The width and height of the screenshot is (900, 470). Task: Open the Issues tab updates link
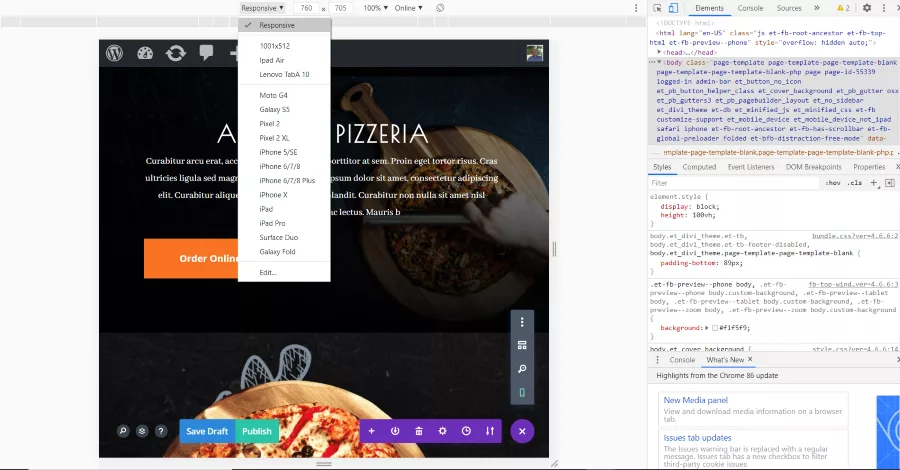click(x=697, y=437)
